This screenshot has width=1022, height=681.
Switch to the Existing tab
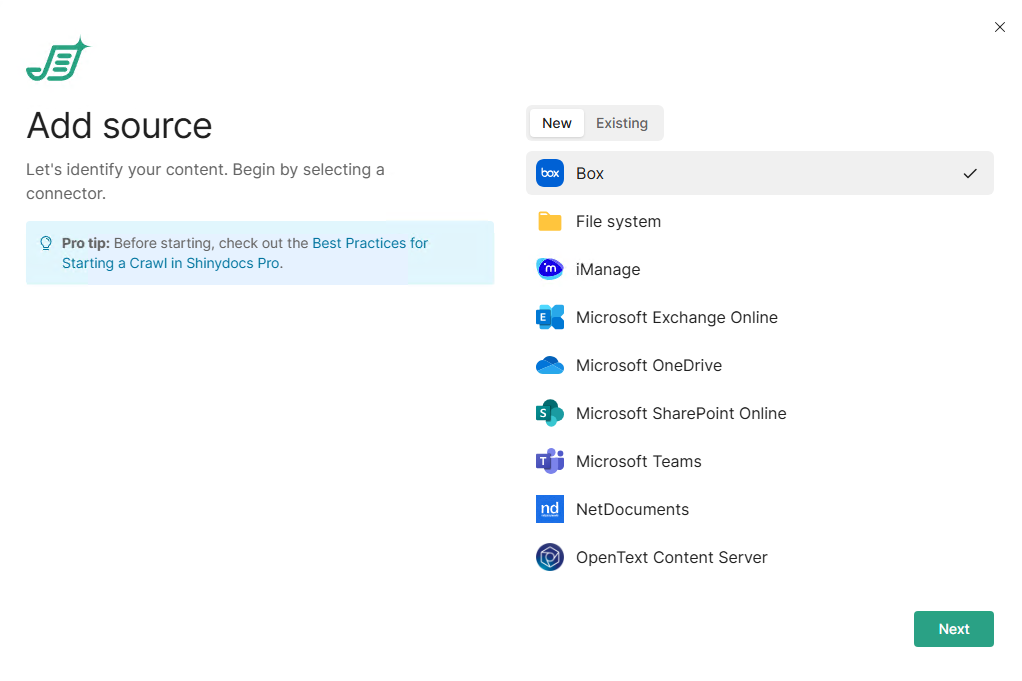point(621,123)
